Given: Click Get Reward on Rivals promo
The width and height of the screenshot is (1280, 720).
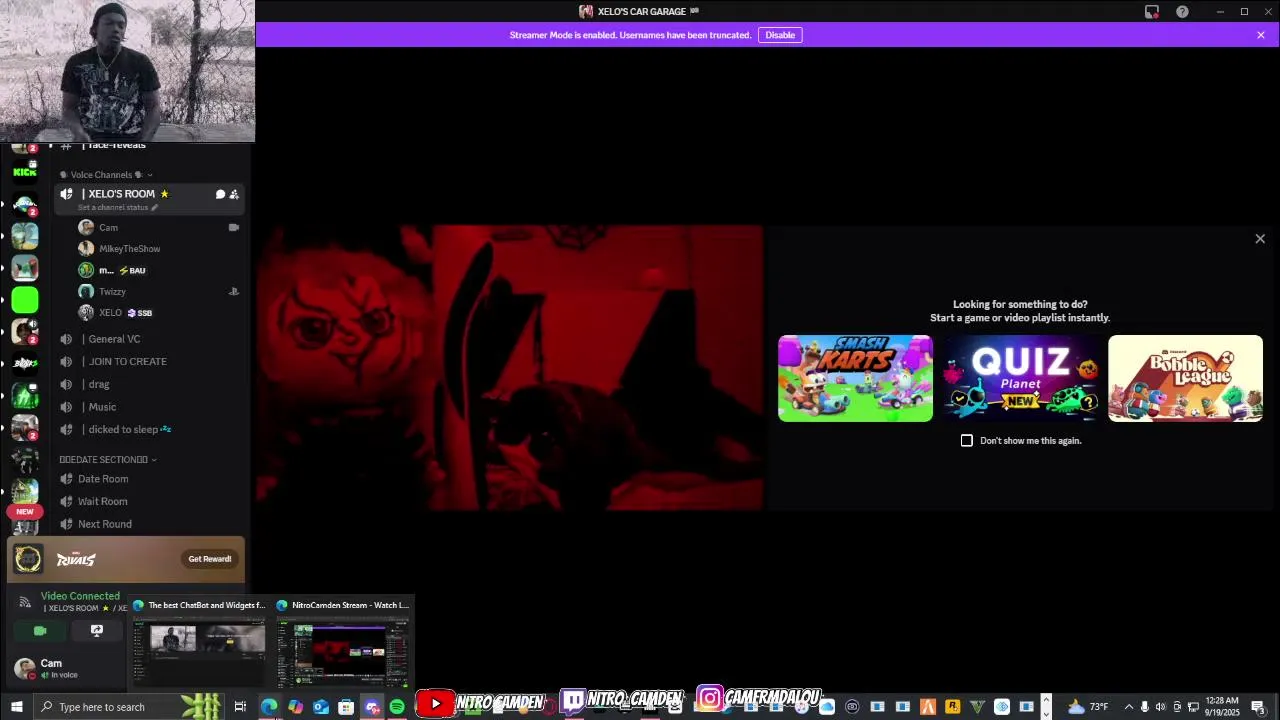Looking at the screenshot, I should point(210,559).
